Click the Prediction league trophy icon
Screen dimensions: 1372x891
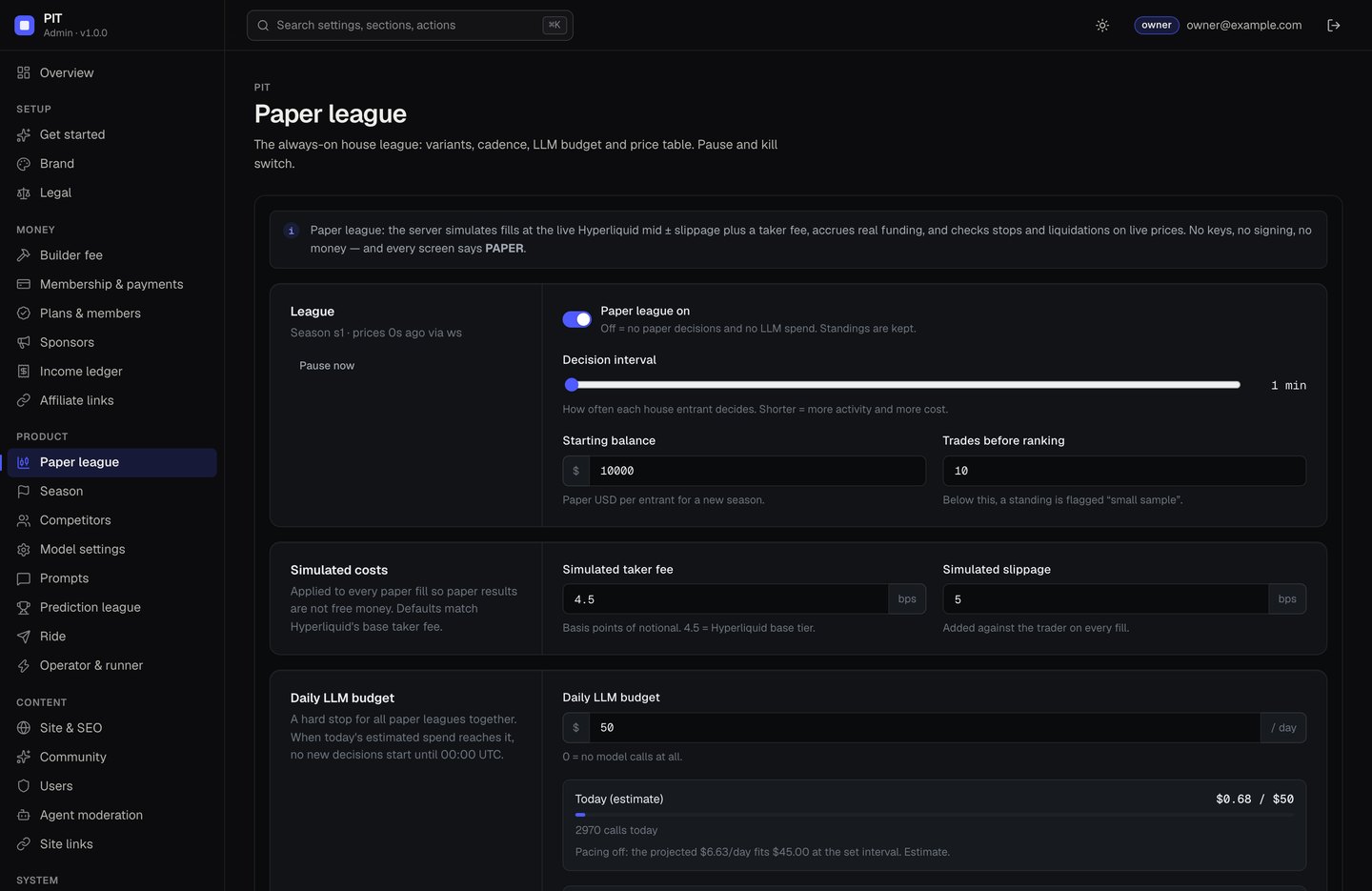click(24, 608)
